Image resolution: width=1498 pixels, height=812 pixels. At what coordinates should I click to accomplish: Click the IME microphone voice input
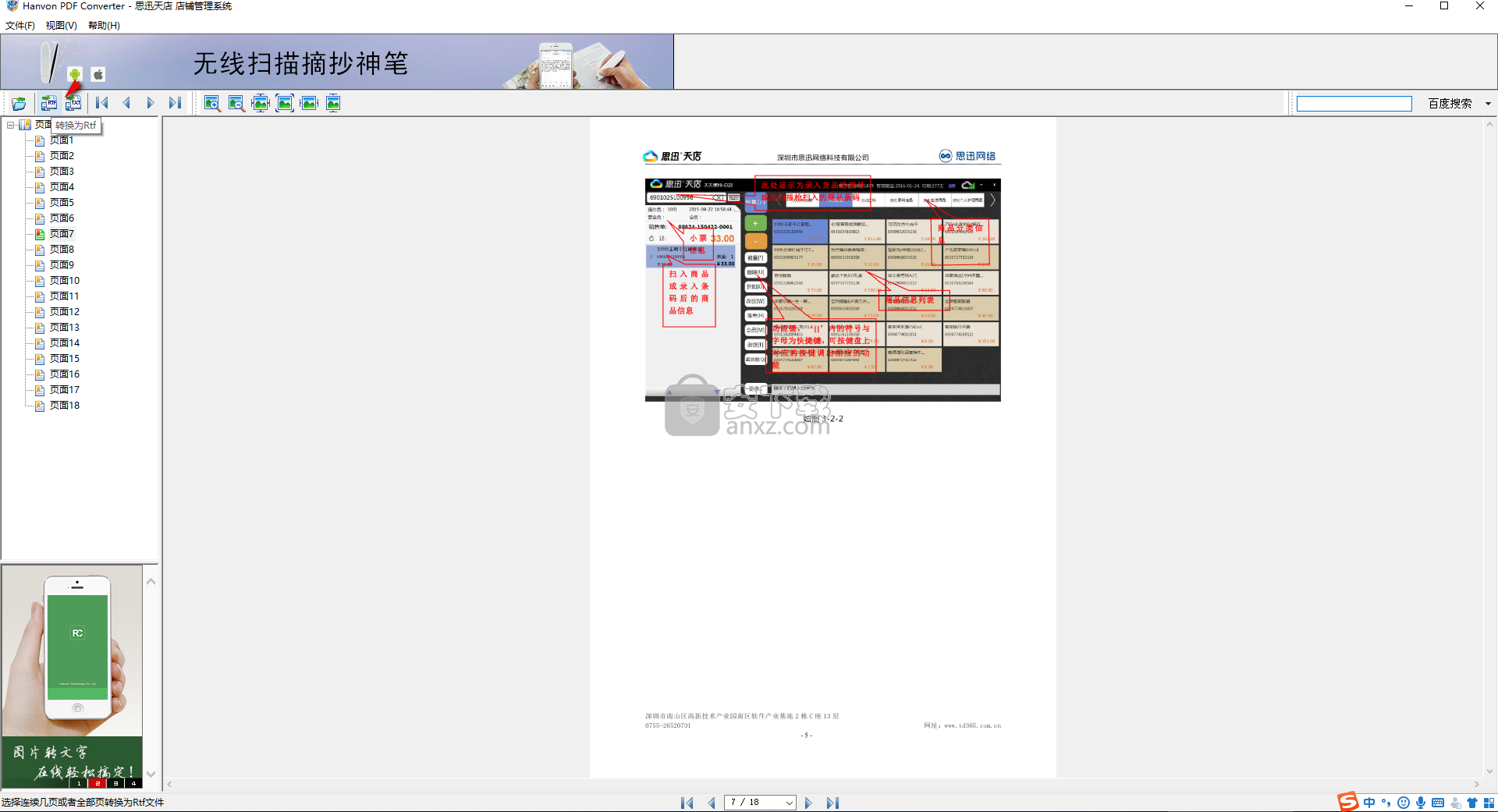tap(1421, 803)
